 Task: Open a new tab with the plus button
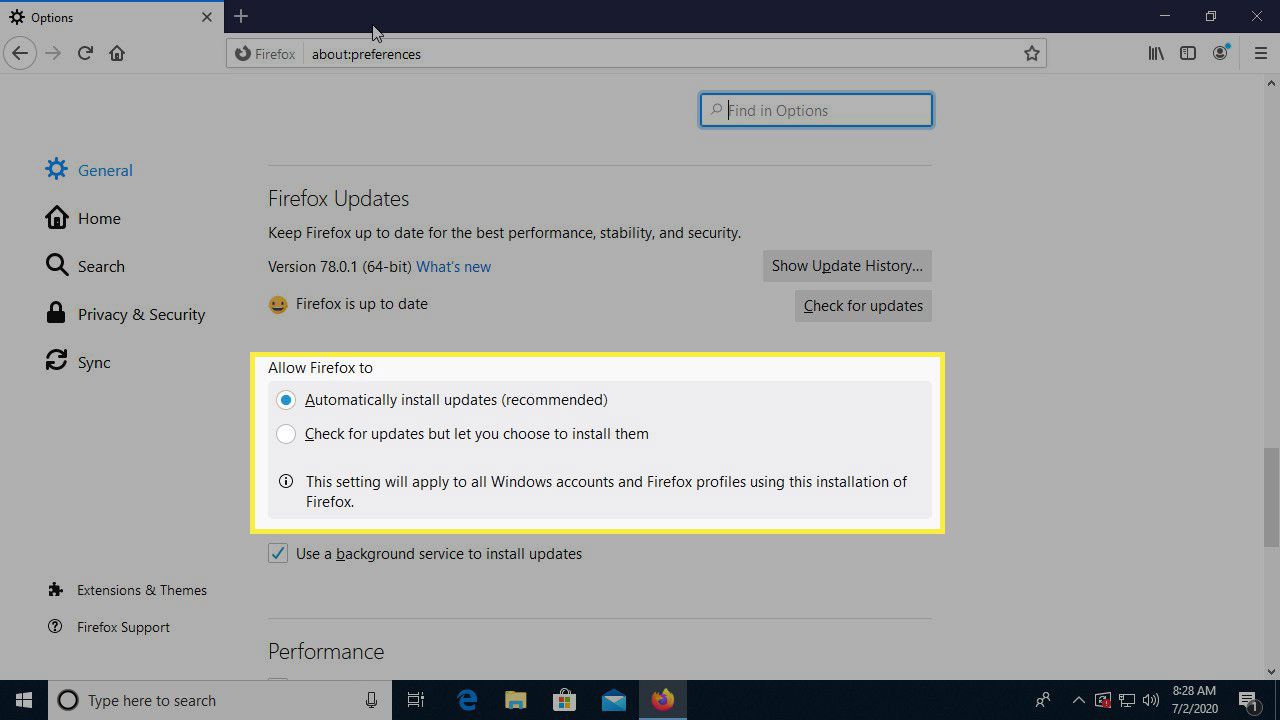pos(241,16)
